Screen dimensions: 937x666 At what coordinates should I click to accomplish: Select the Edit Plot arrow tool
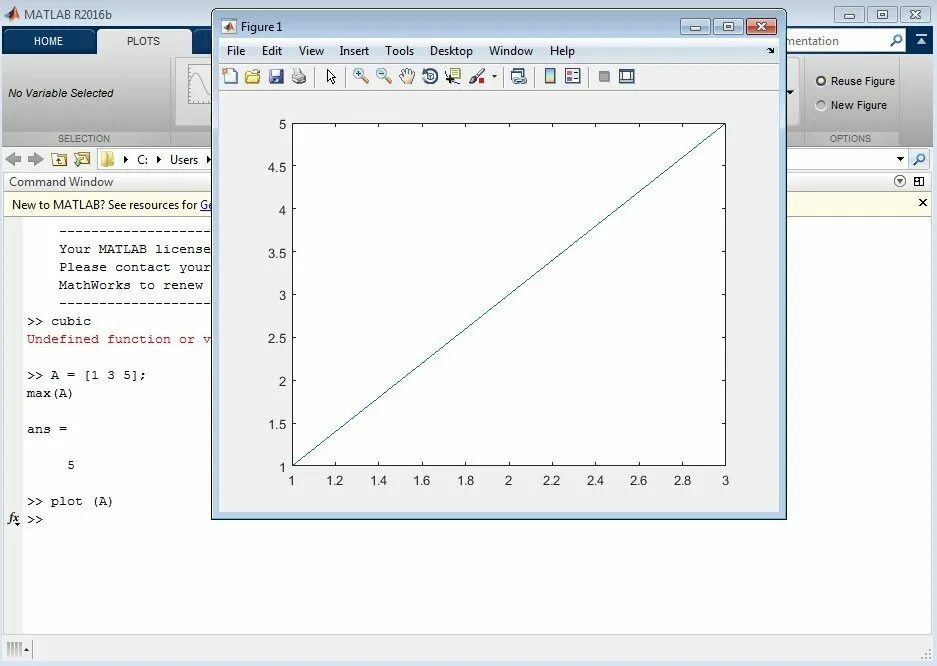(331, 76)
